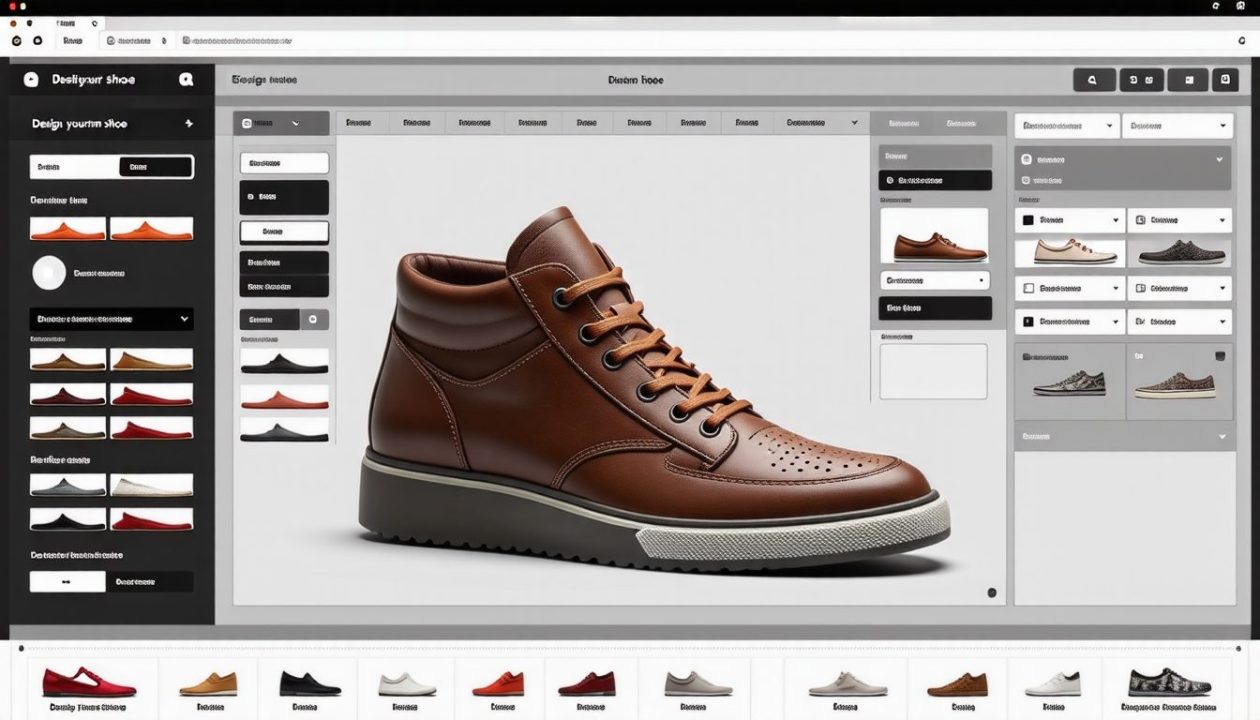
Task: Toggle the dark option in the sidebar segmented control
Action: 155,166
